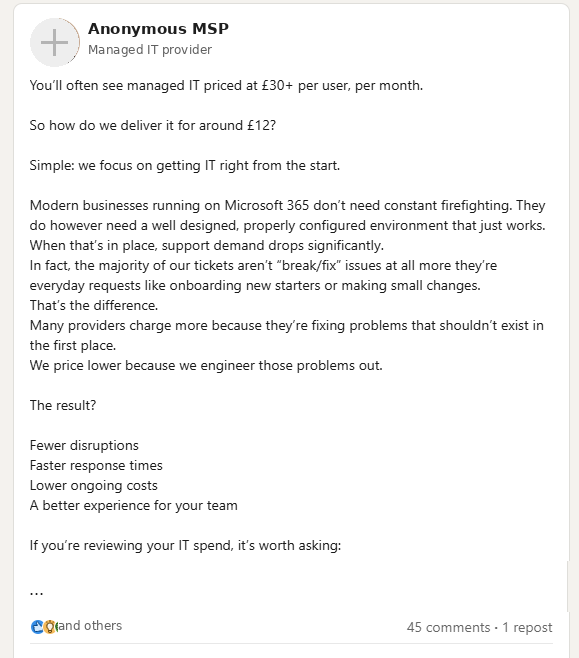Viewport: 579px width, 658px height.
Task: Click the vertical scrollbar at the right edge
Action: pyautogui.click(x=568, y=586)
